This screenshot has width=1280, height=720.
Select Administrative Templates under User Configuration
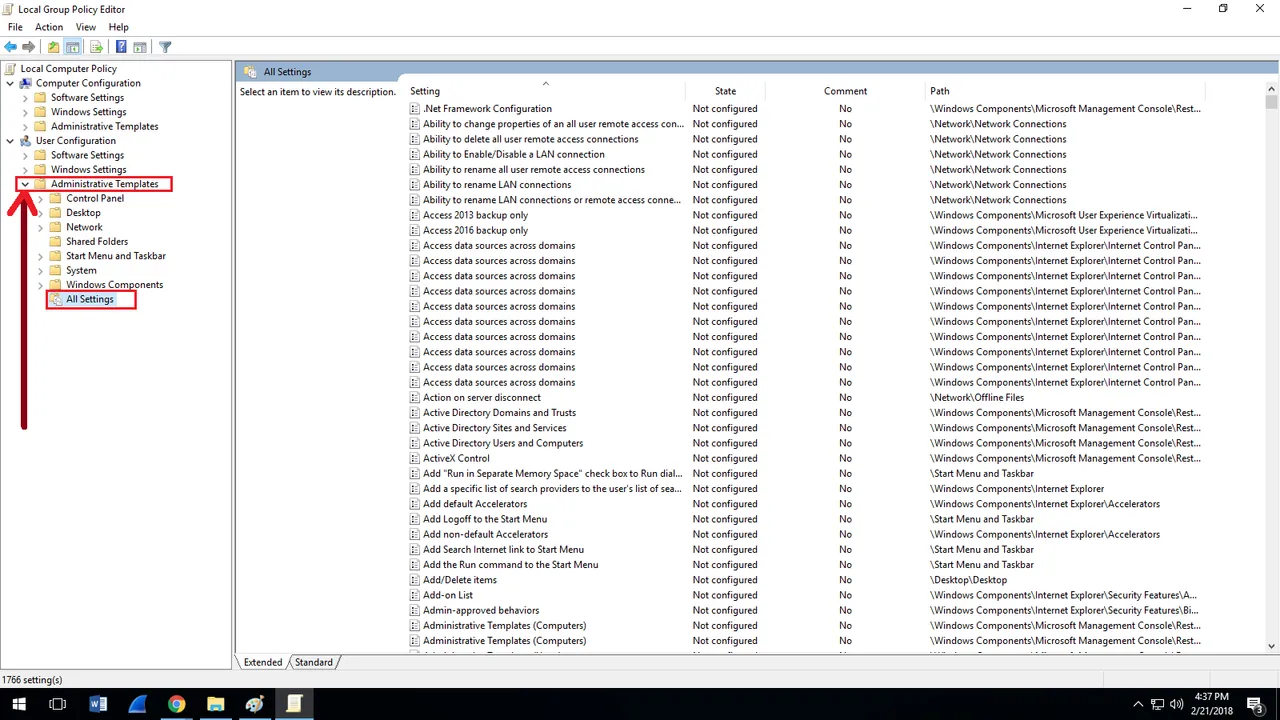[x=104, y=184]
